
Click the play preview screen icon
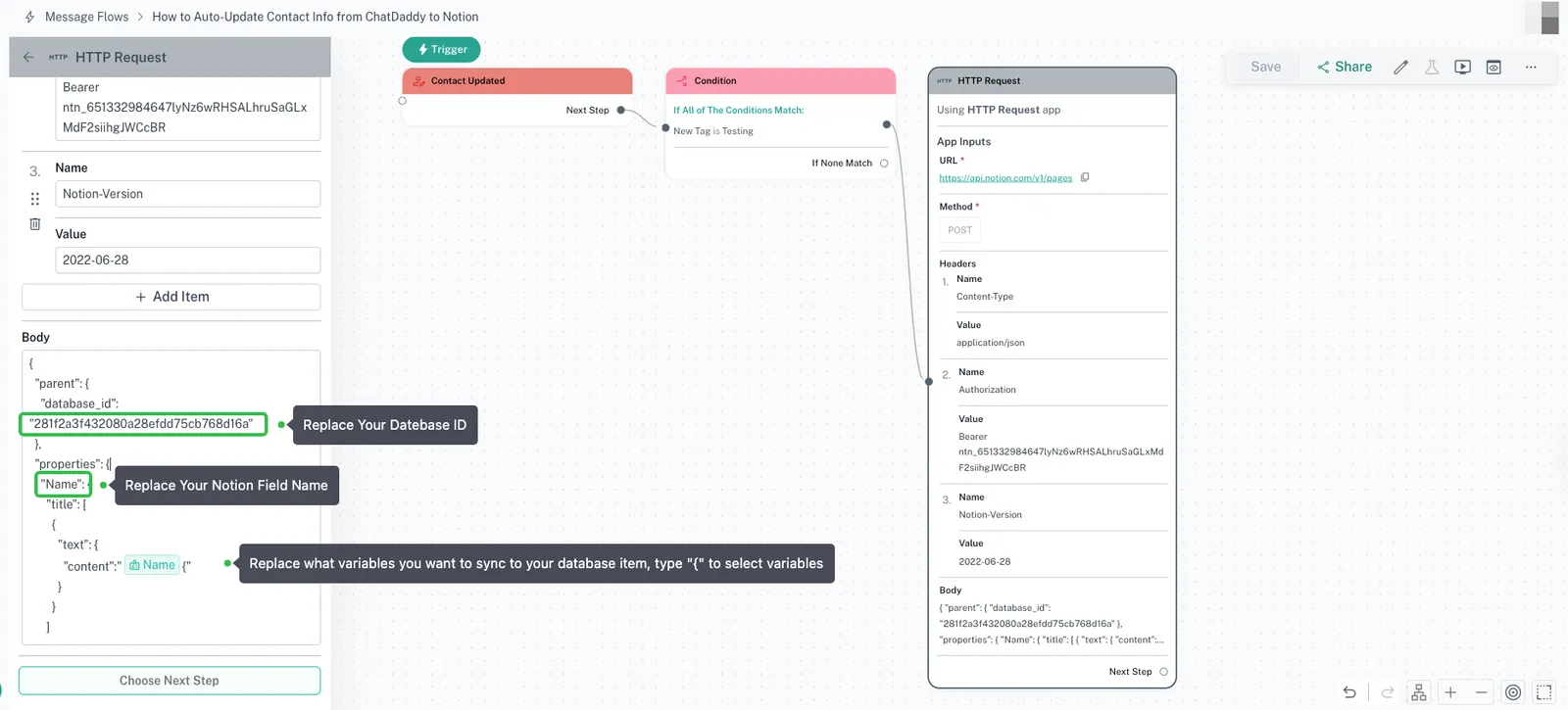pos(1462,68)
